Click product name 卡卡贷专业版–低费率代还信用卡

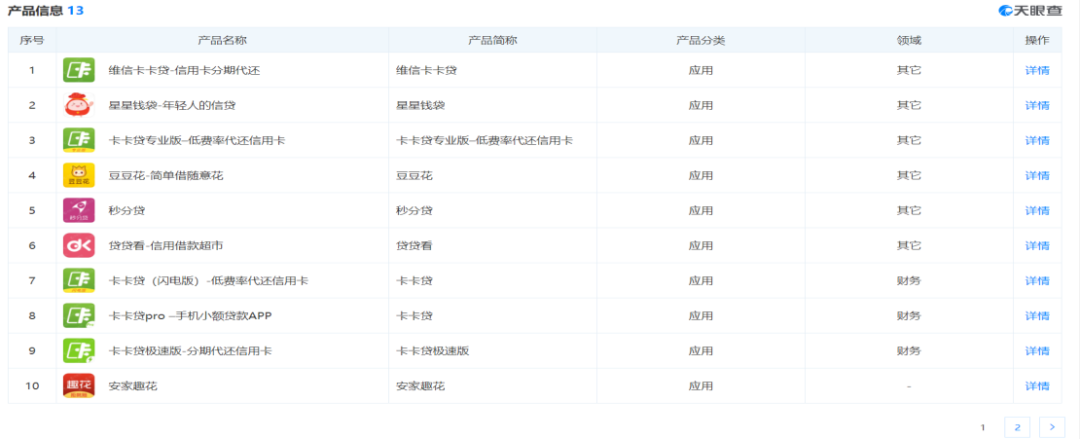point(197,141)
